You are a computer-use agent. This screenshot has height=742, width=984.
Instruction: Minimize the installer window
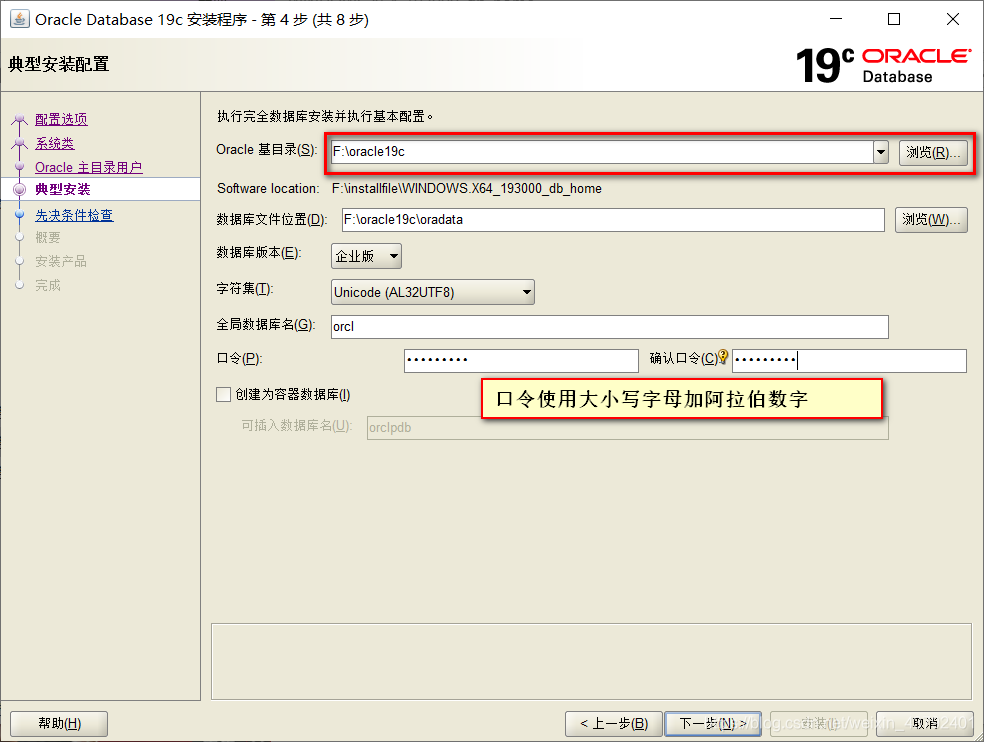836,19
